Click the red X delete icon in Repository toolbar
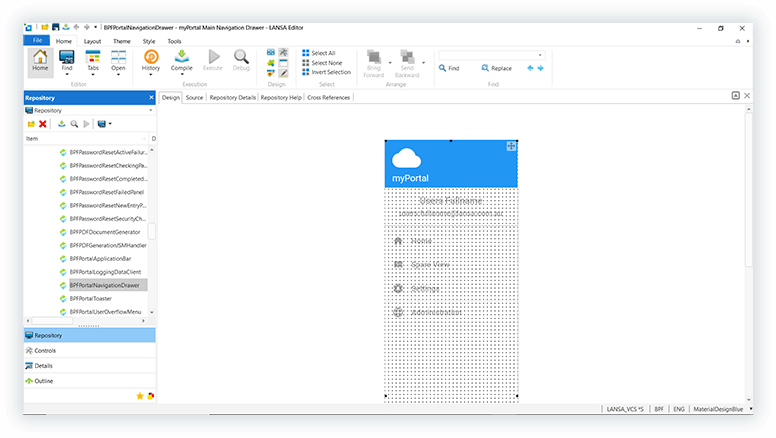 [x=43, y=124]
